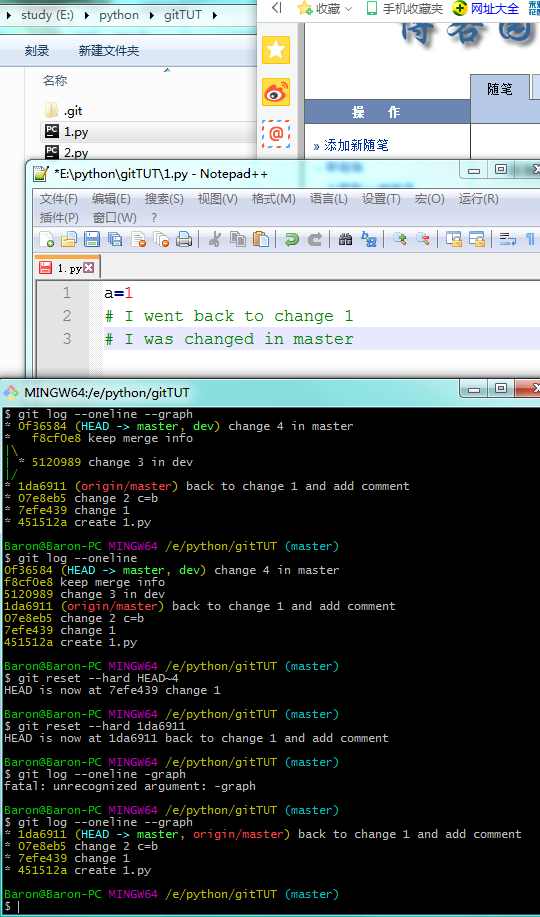Collapse the browser sidebar with the arrow icon
The width and height of the screenshot is (540, 917).
tap(277, 8)
